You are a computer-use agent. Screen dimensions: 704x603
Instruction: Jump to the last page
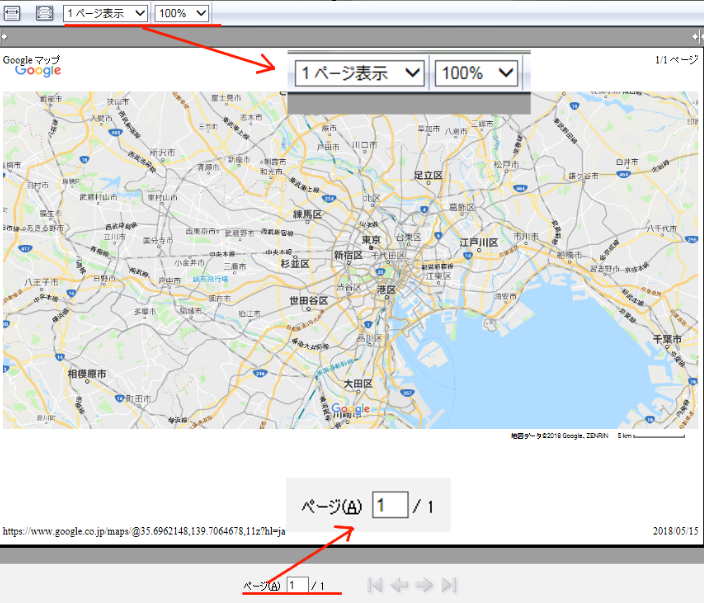pos(449,585)
